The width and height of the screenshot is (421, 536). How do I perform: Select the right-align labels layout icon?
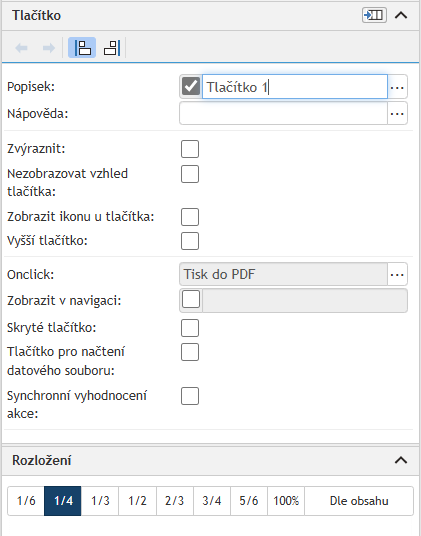[x=112, y=48]
